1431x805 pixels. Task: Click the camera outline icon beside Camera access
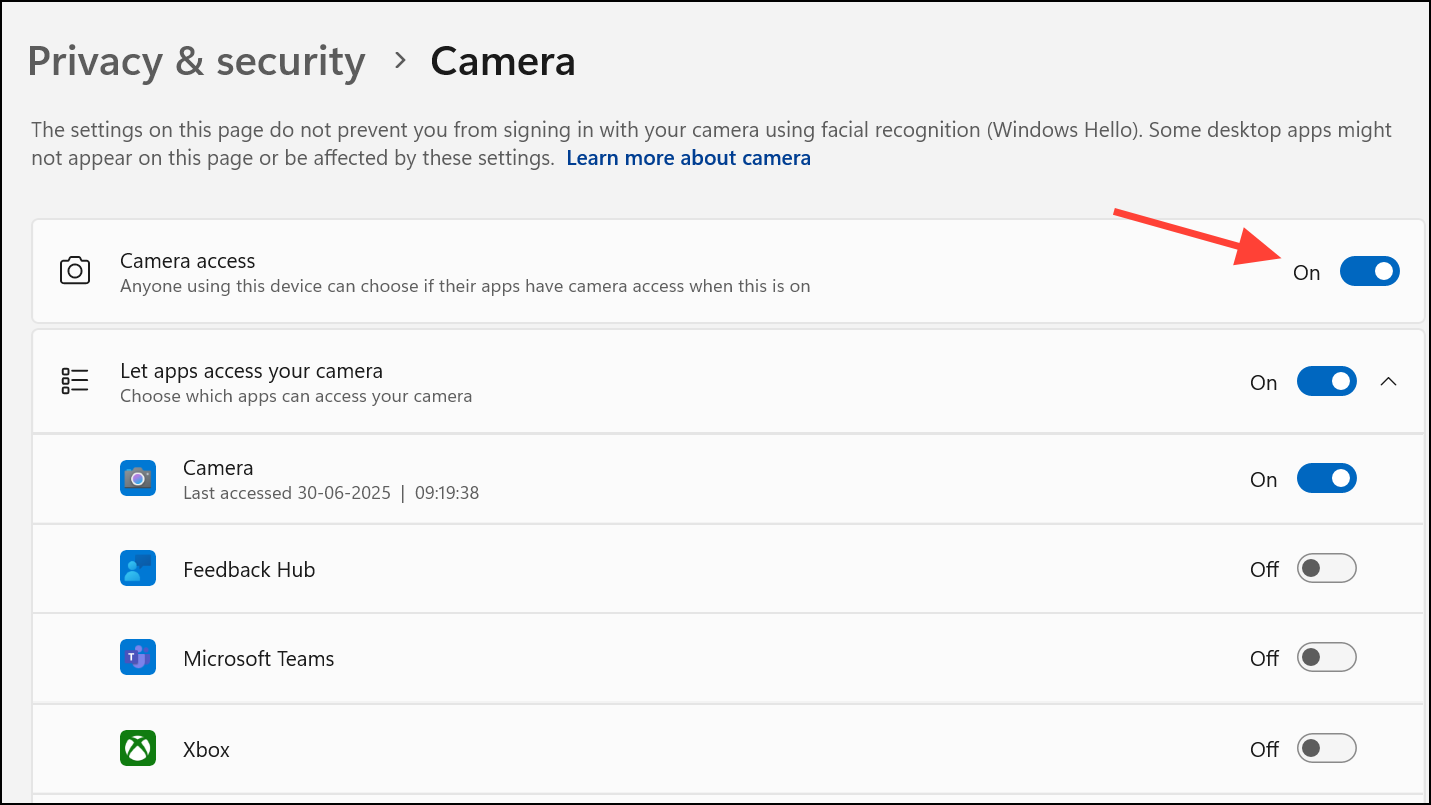click(x=75, y=270)
